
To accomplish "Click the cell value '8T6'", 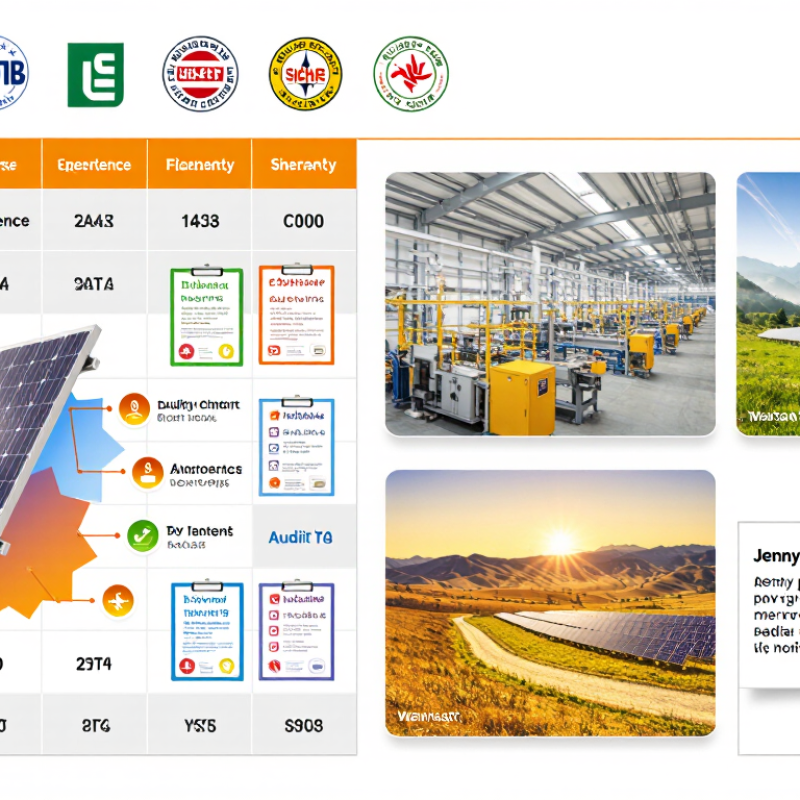I will pyautogui.click(x=96, y=726).
